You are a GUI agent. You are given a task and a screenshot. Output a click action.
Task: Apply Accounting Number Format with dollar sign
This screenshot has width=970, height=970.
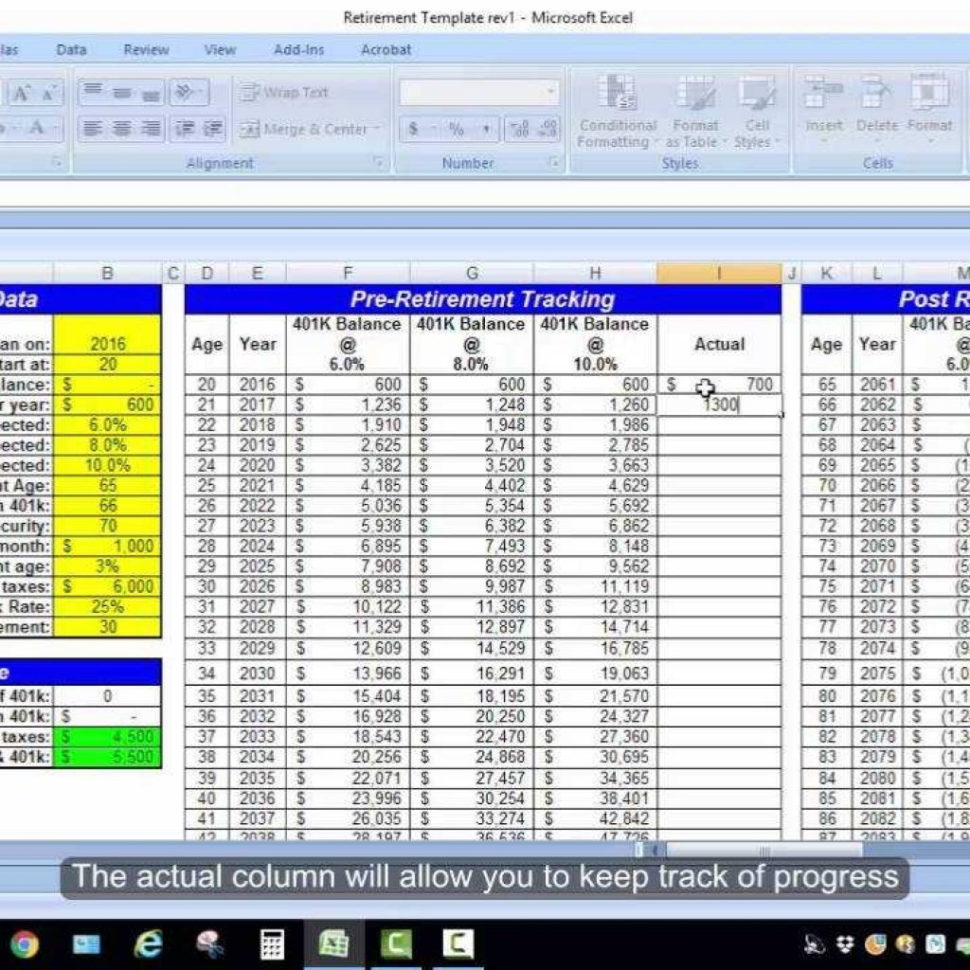coord(412,129)
